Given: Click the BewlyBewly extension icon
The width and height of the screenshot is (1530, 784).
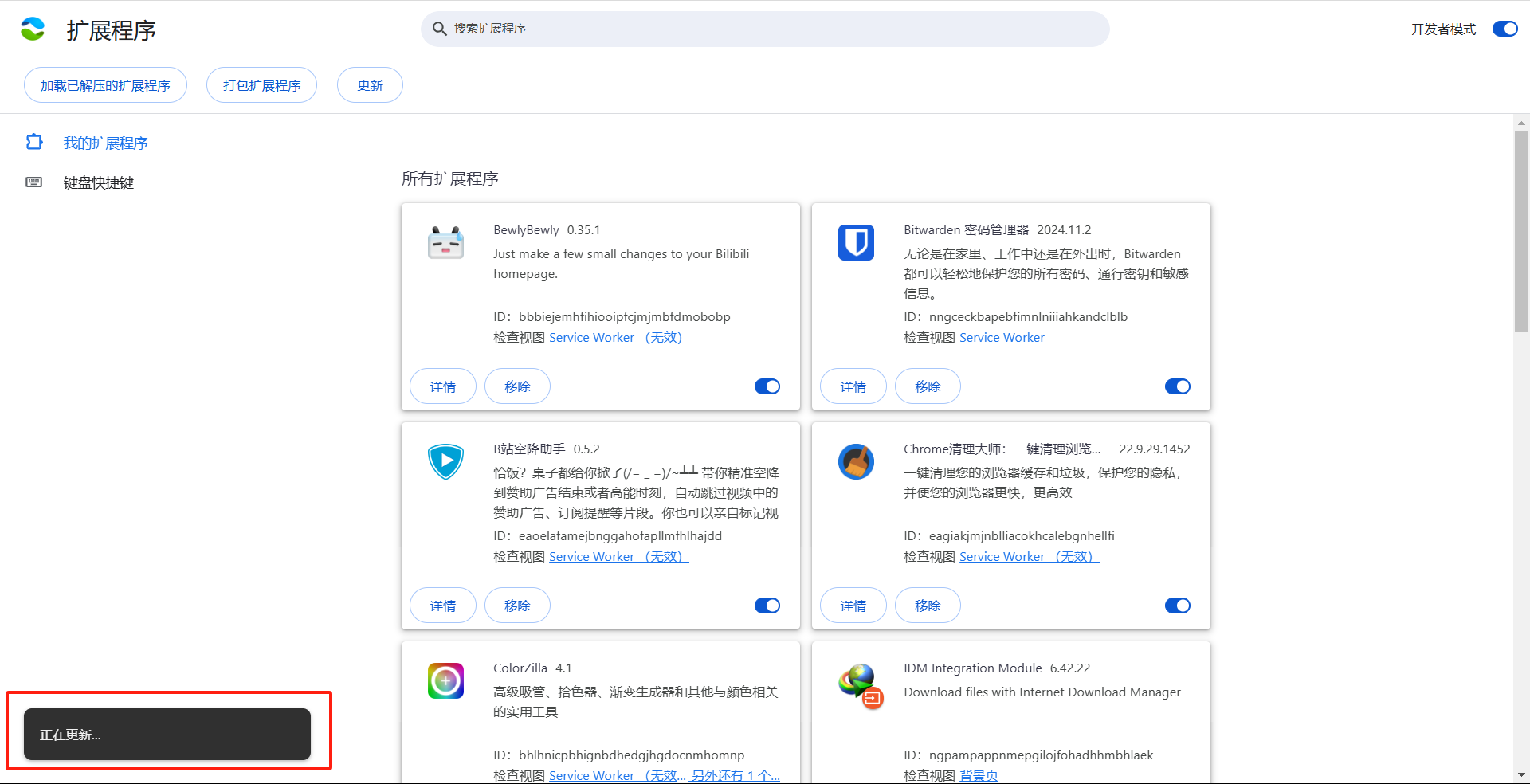Looking at the screenshot, I should (x=445, y=241).
